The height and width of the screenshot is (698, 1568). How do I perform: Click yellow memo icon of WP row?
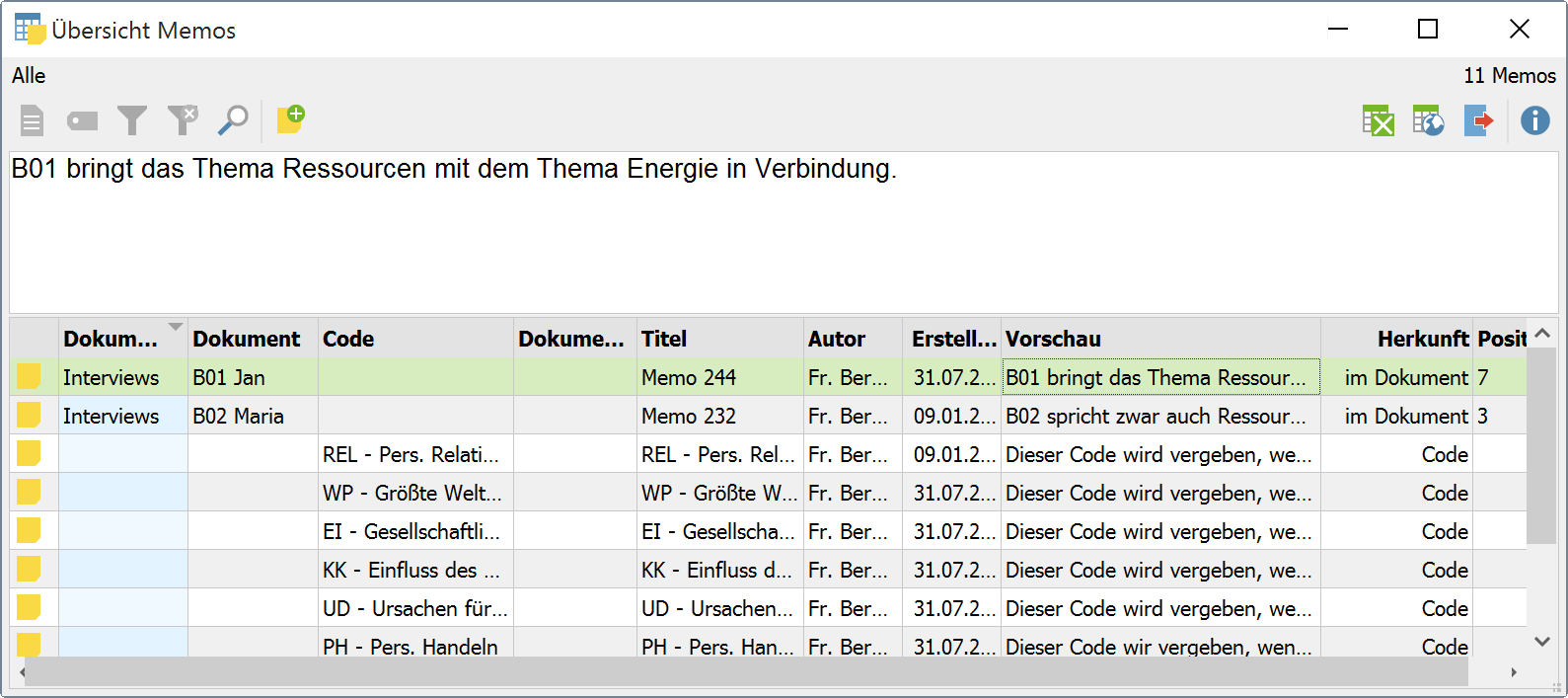(x=29, y=493)
